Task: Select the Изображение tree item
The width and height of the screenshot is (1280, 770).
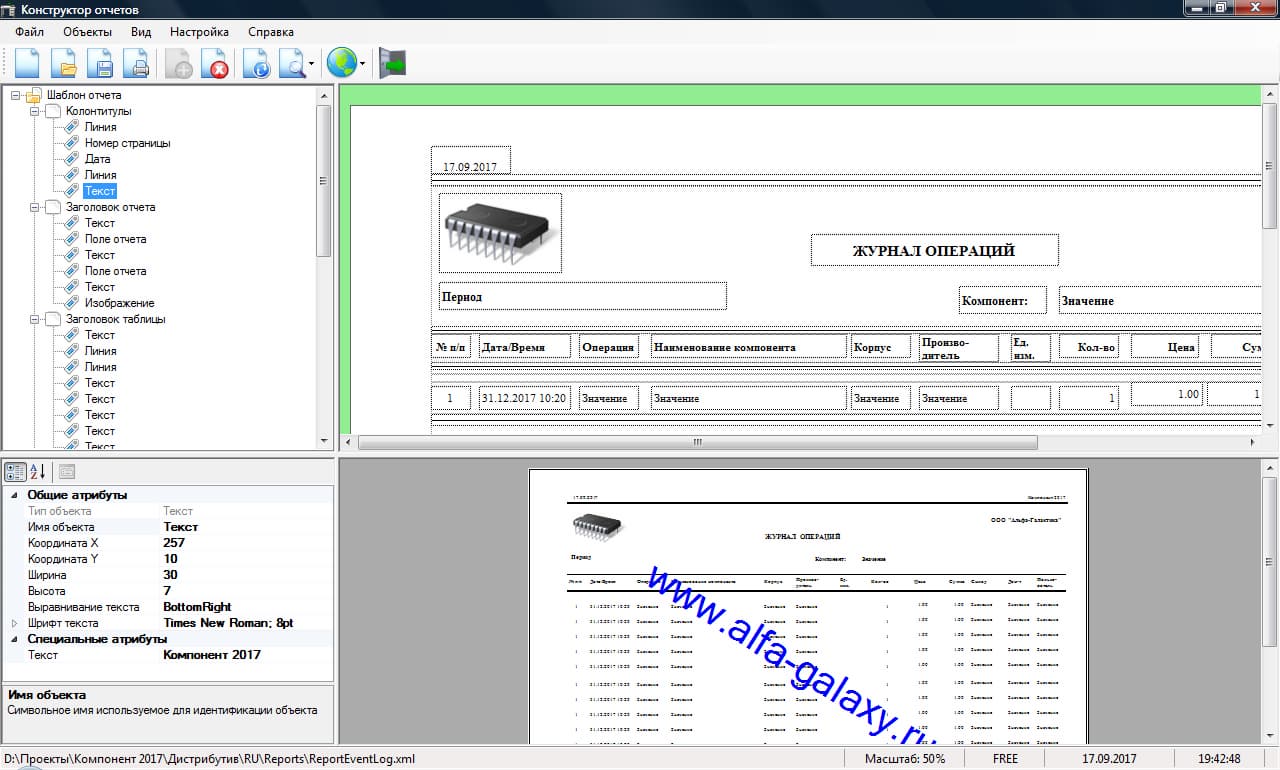Action: (120, 303)
